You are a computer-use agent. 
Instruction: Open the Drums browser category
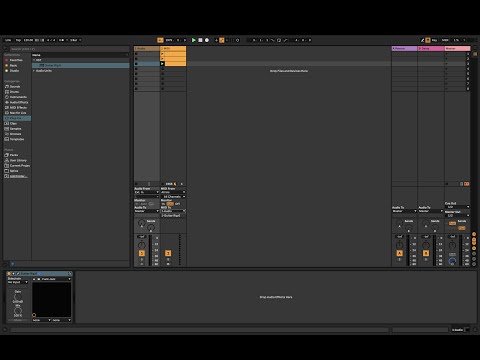pos(14,92)
